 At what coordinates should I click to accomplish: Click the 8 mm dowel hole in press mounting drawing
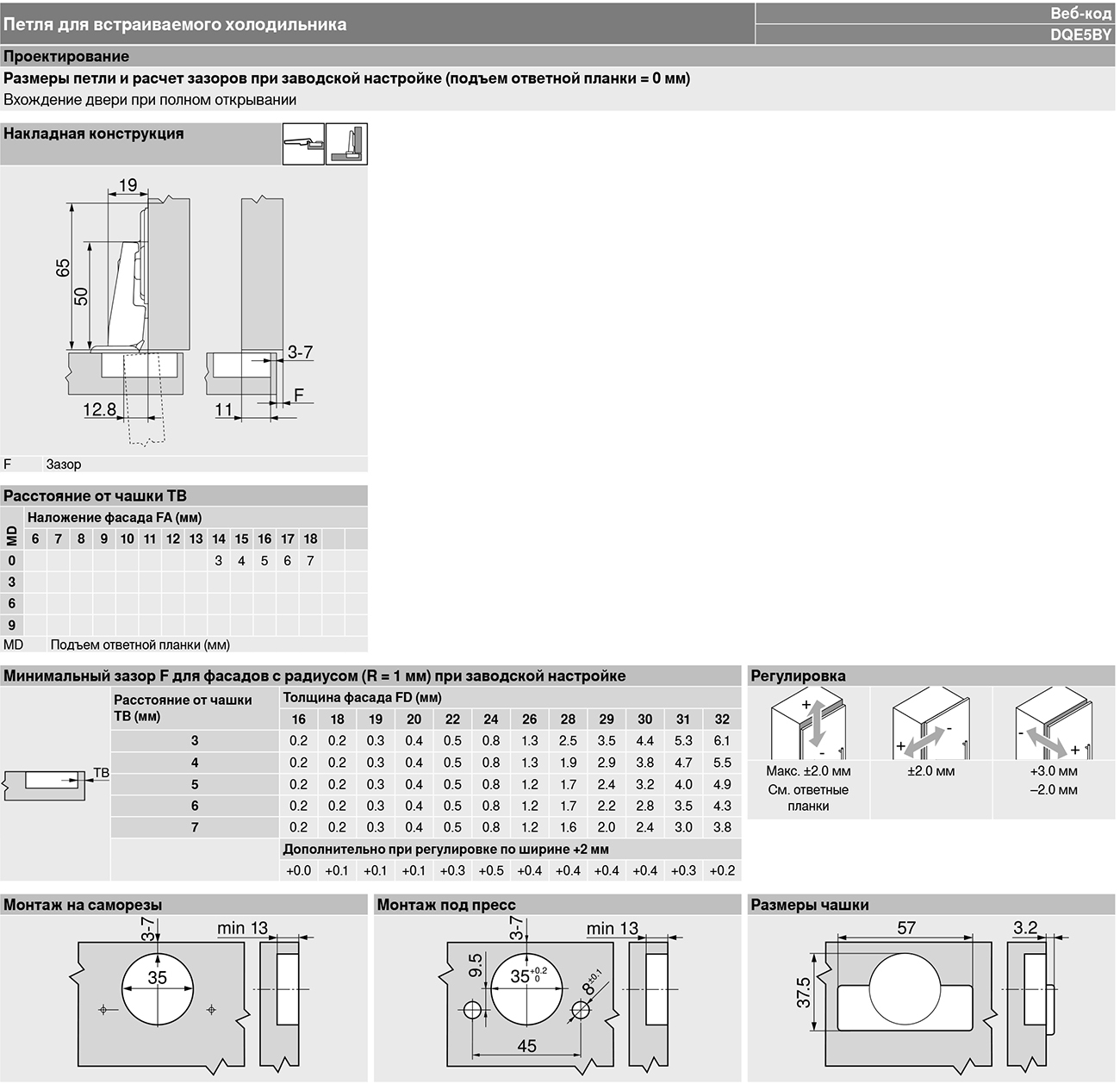[x=580, y=1010]
